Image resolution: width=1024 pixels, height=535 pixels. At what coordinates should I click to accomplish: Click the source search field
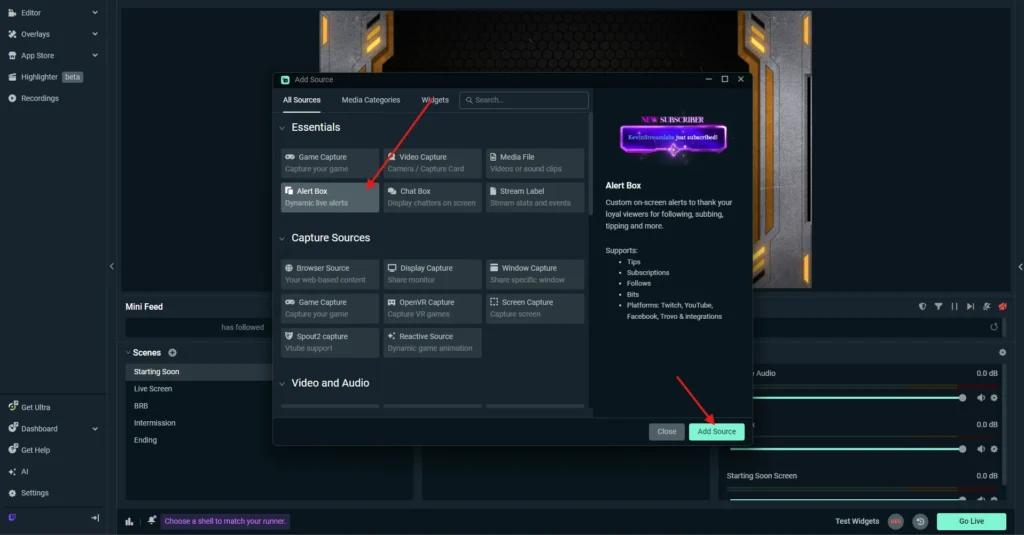pos(524,100)
